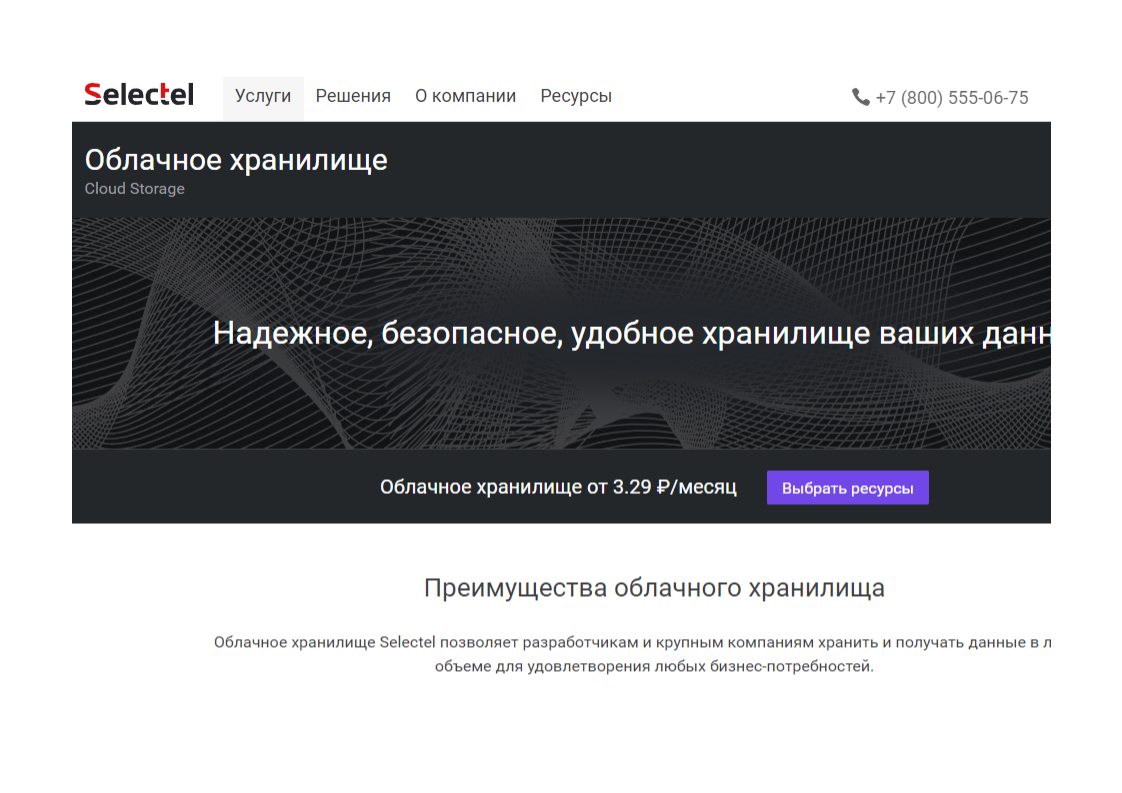Click the phone handset icon
This screenshot has width=1122, height=793.
pyautogui.click(x=859, y=97)
